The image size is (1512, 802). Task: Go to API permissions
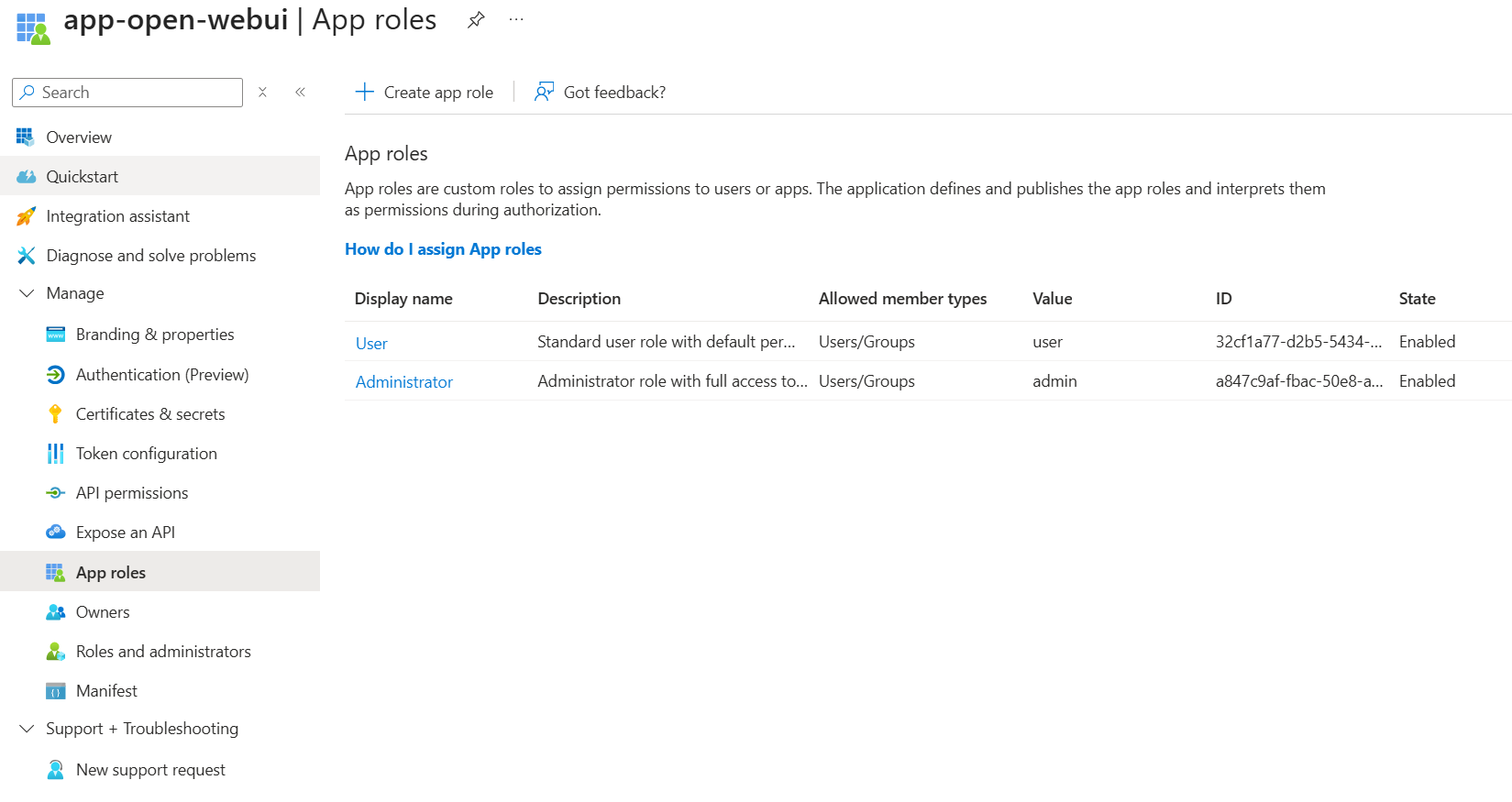132,493
